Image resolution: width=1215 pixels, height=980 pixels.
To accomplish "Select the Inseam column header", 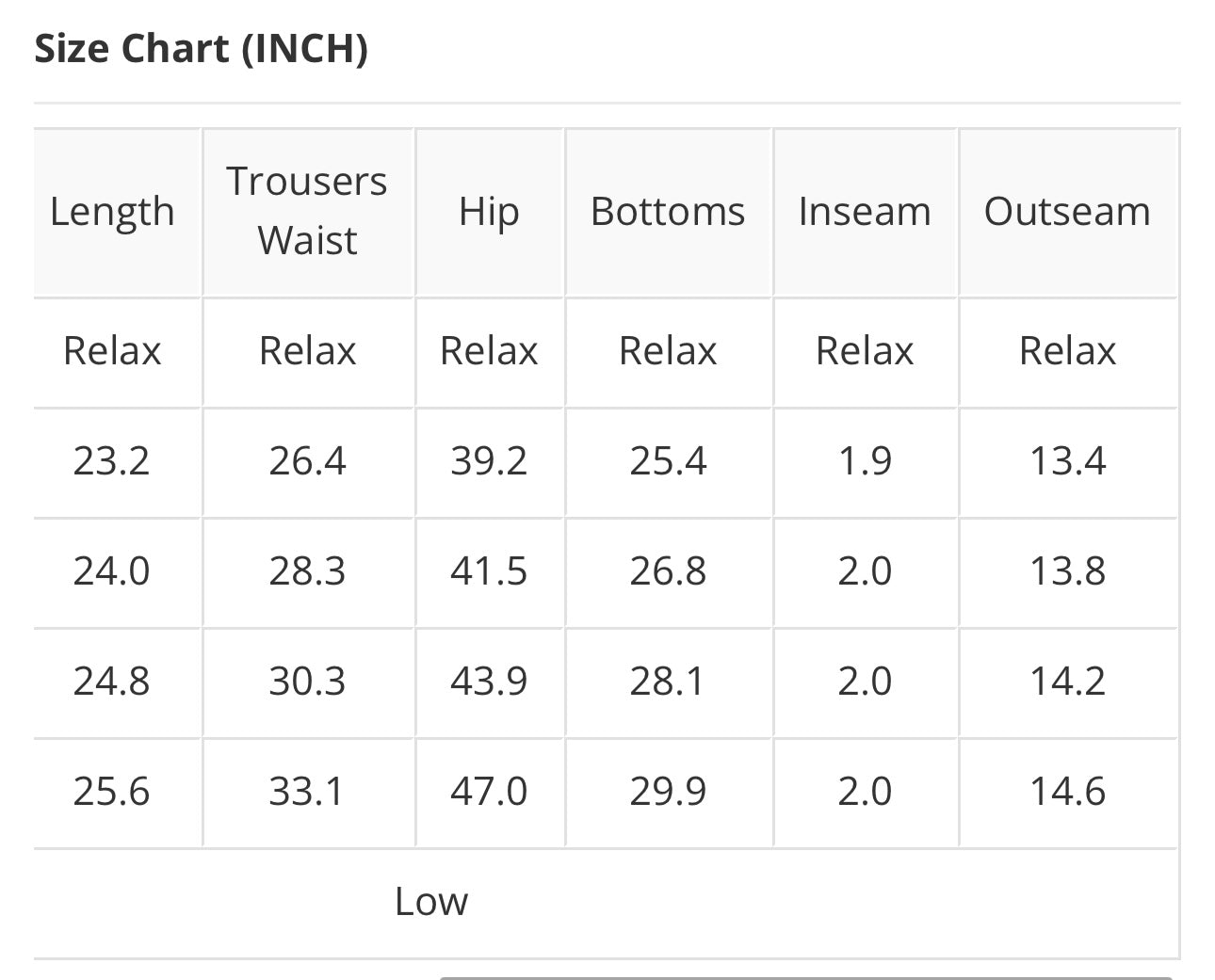I will [x=865, y=212].
